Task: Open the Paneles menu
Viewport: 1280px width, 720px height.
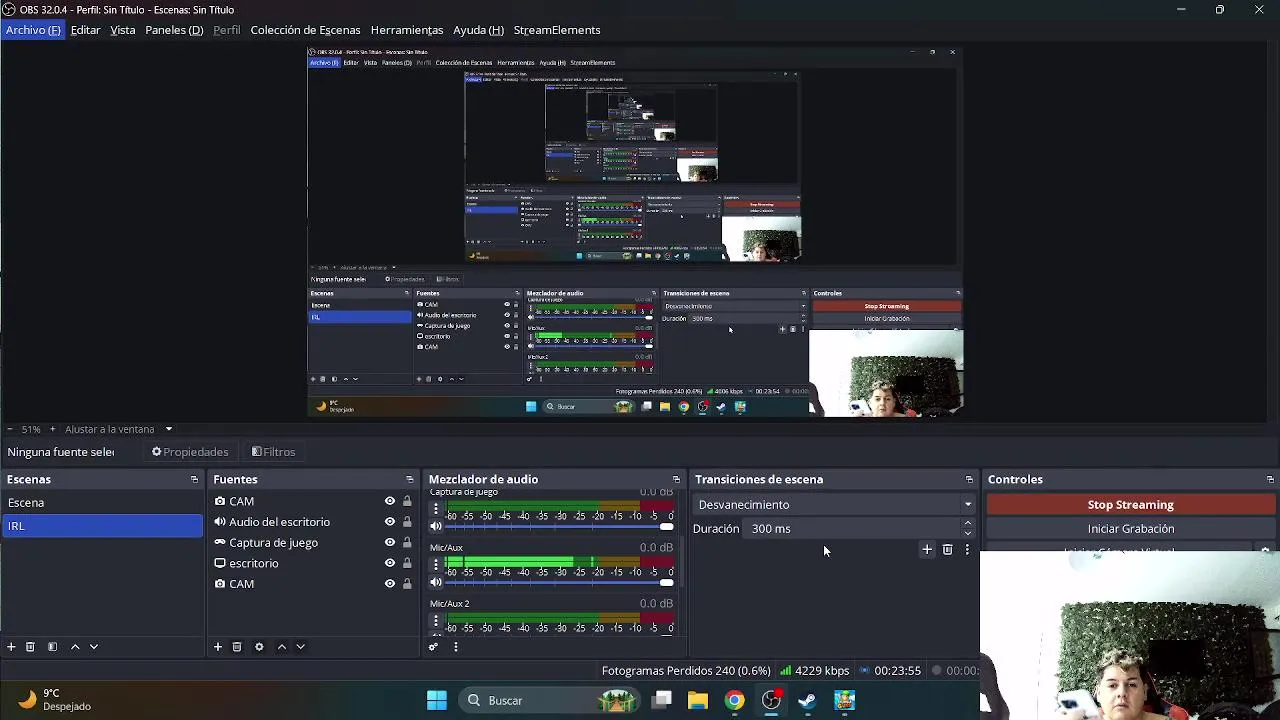Action: [x=174, y=30]
